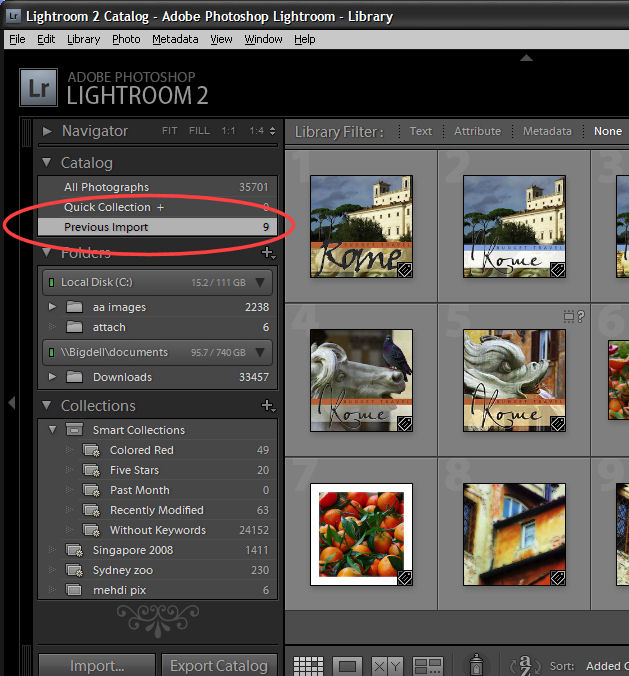The height and width of the screenshot is (676, 629).
Task: Click keyword badge on second Rome thumbnail
Action: coord(557,270)
